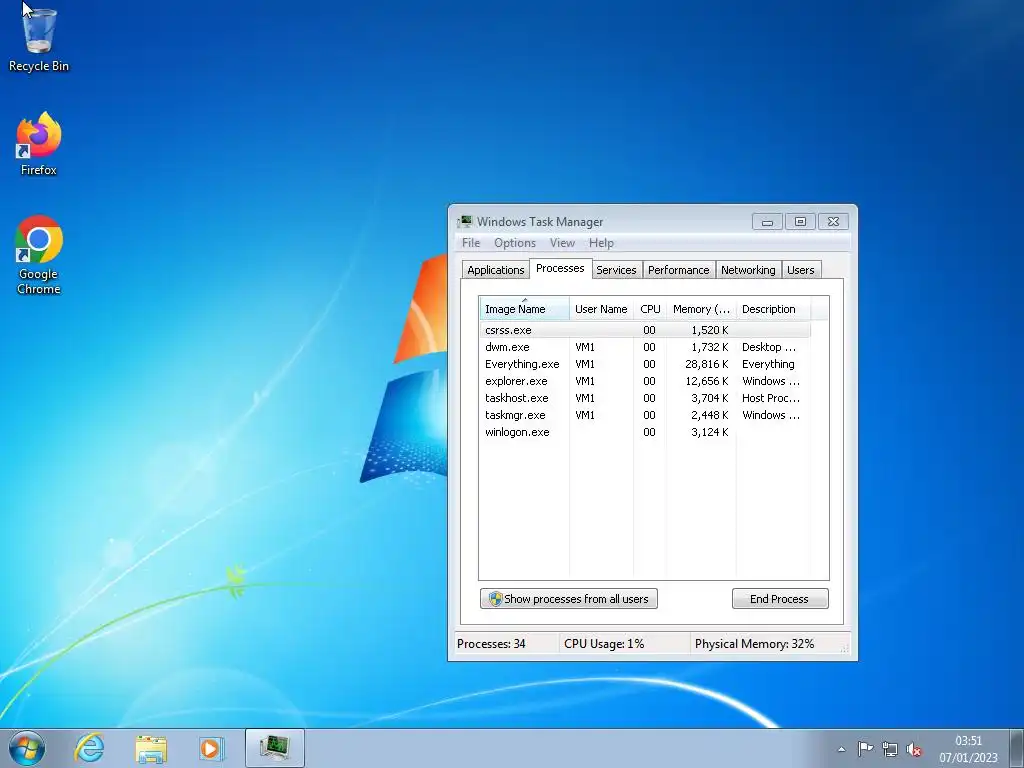Select the winlogon.exe process row
Screen dimensions: 1024x768
point(645,432)
